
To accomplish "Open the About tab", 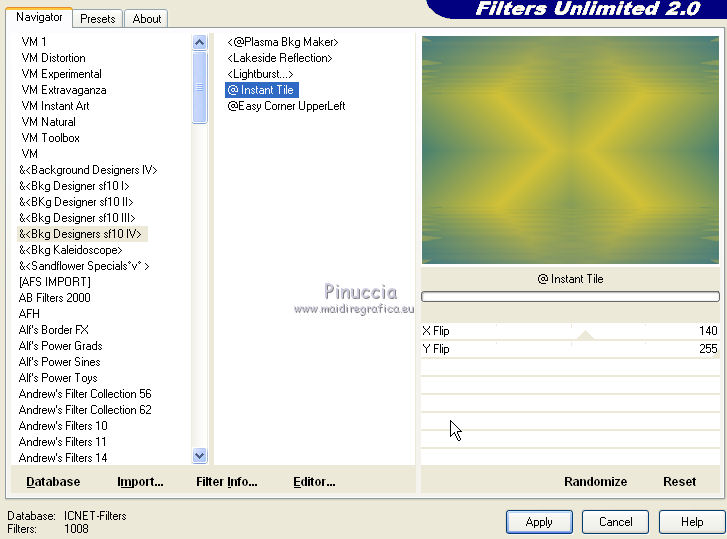I will (147, 19).
